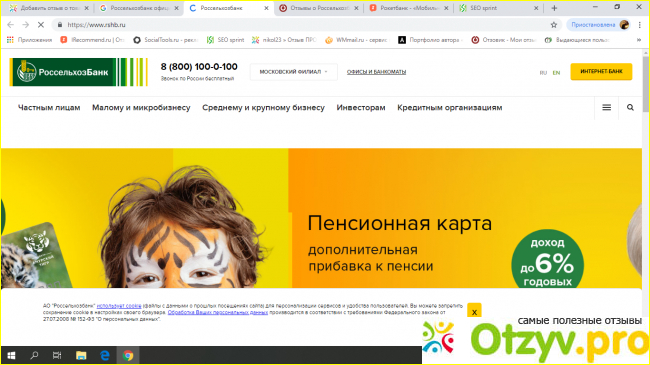Click the Интернет-банк button
650x365 pixels.
point(601,71)
